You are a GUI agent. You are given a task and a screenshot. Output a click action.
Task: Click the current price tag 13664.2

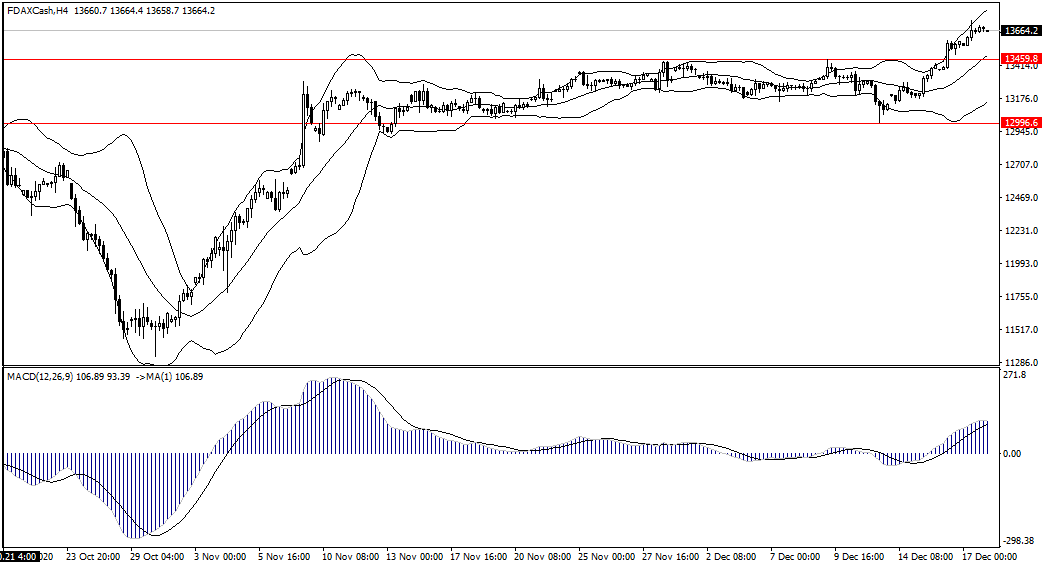pos(1021,31)
